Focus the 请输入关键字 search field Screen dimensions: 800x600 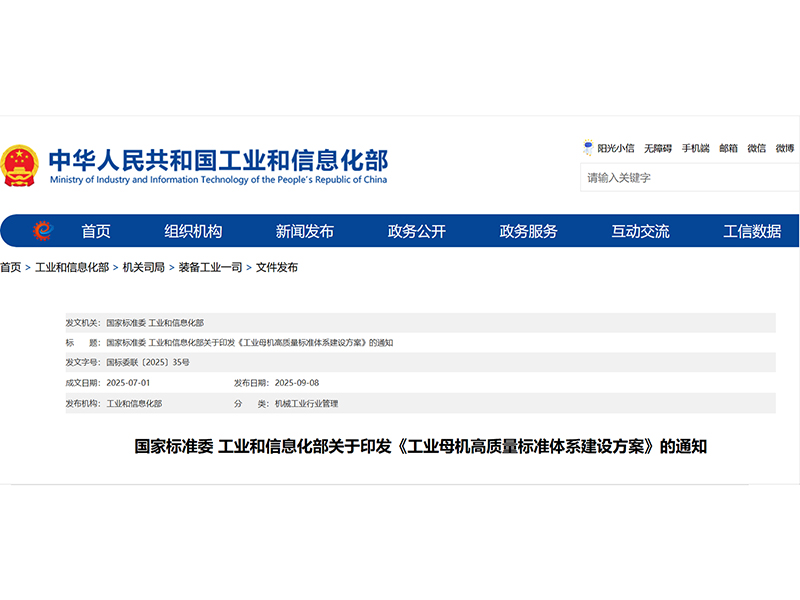[x=690, y=178]
